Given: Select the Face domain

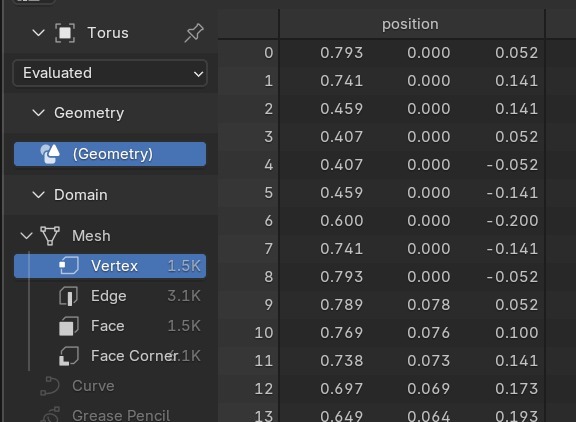Looking at the screenshot, I should click(110, 326).
